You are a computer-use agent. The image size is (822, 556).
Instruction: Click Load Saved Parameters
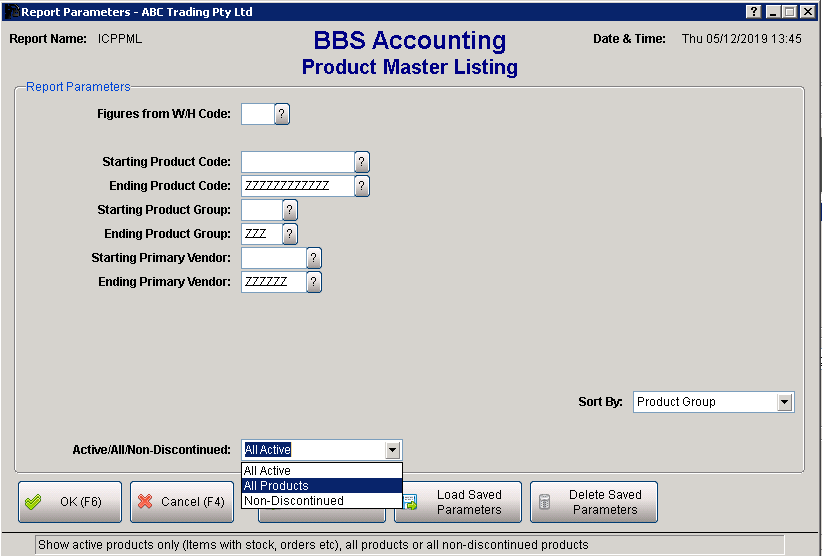click(x=458, y=502)
